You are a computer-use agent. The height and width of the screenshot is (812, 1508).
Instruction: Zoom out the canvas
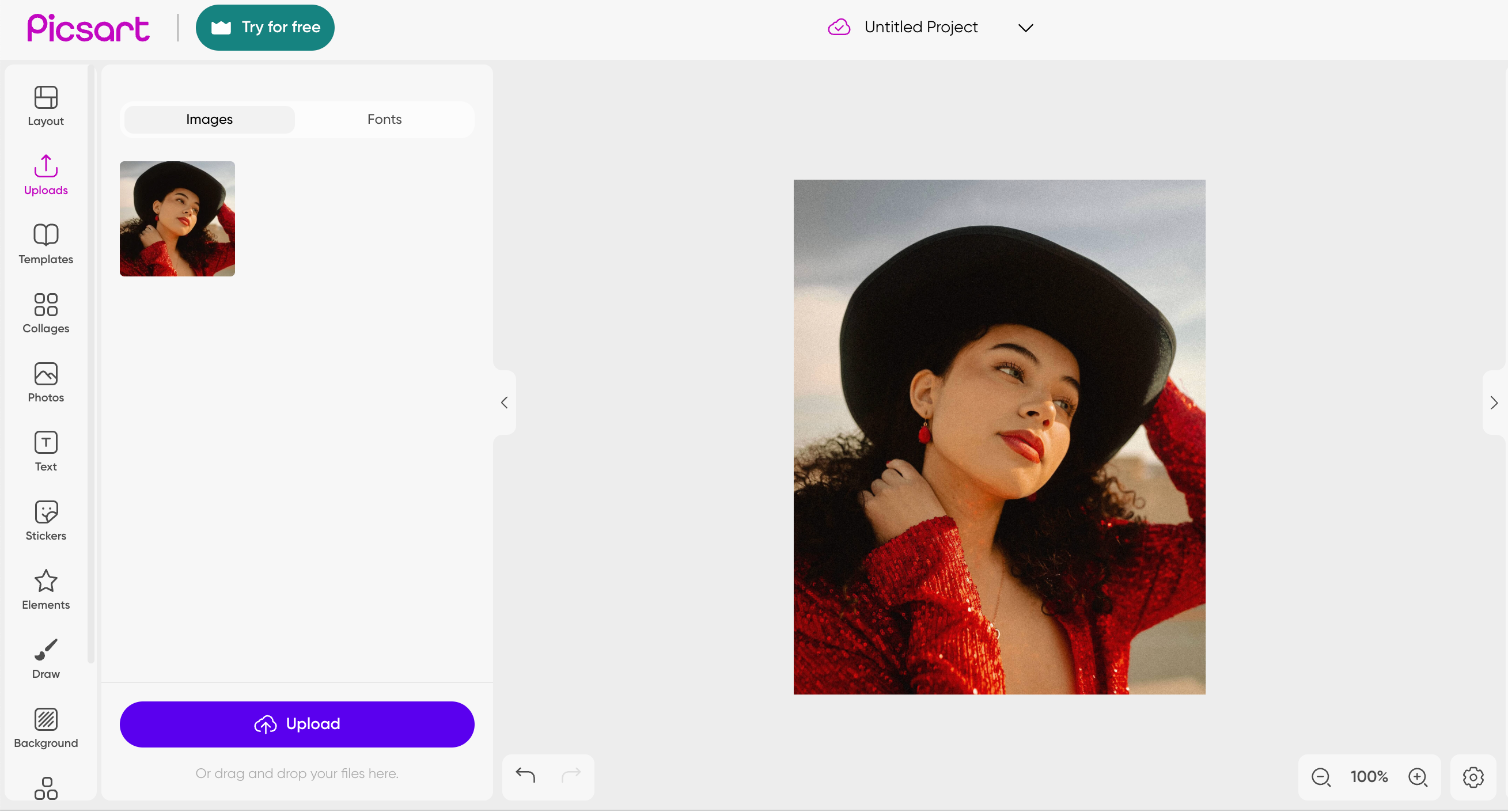tap(1321, 777)
